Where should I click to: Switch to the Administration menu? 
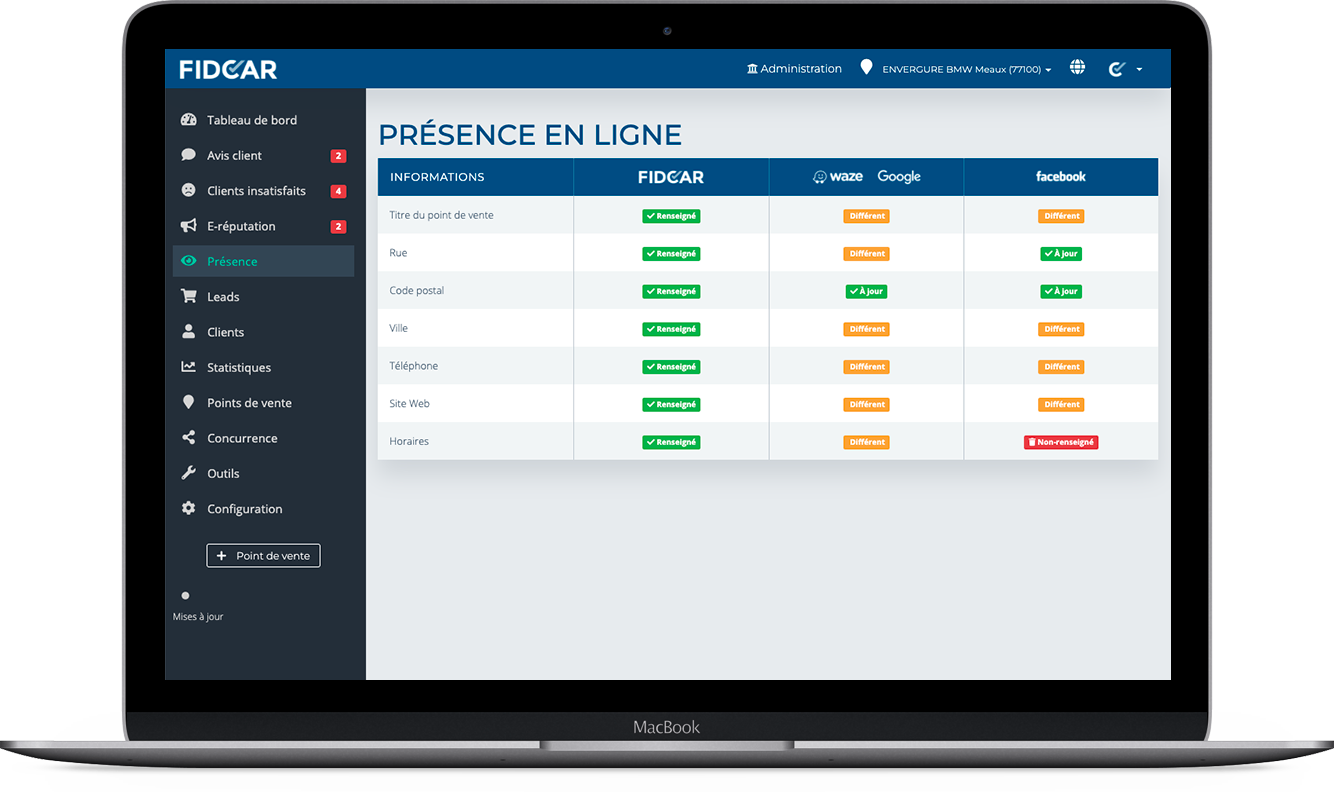tap(794, 68)
